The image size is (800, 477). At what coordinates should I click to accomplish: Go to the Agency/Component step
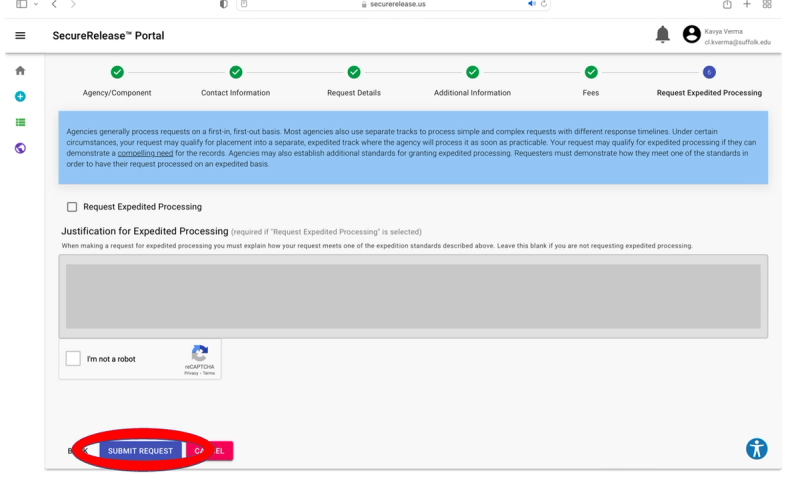(117, 81)
